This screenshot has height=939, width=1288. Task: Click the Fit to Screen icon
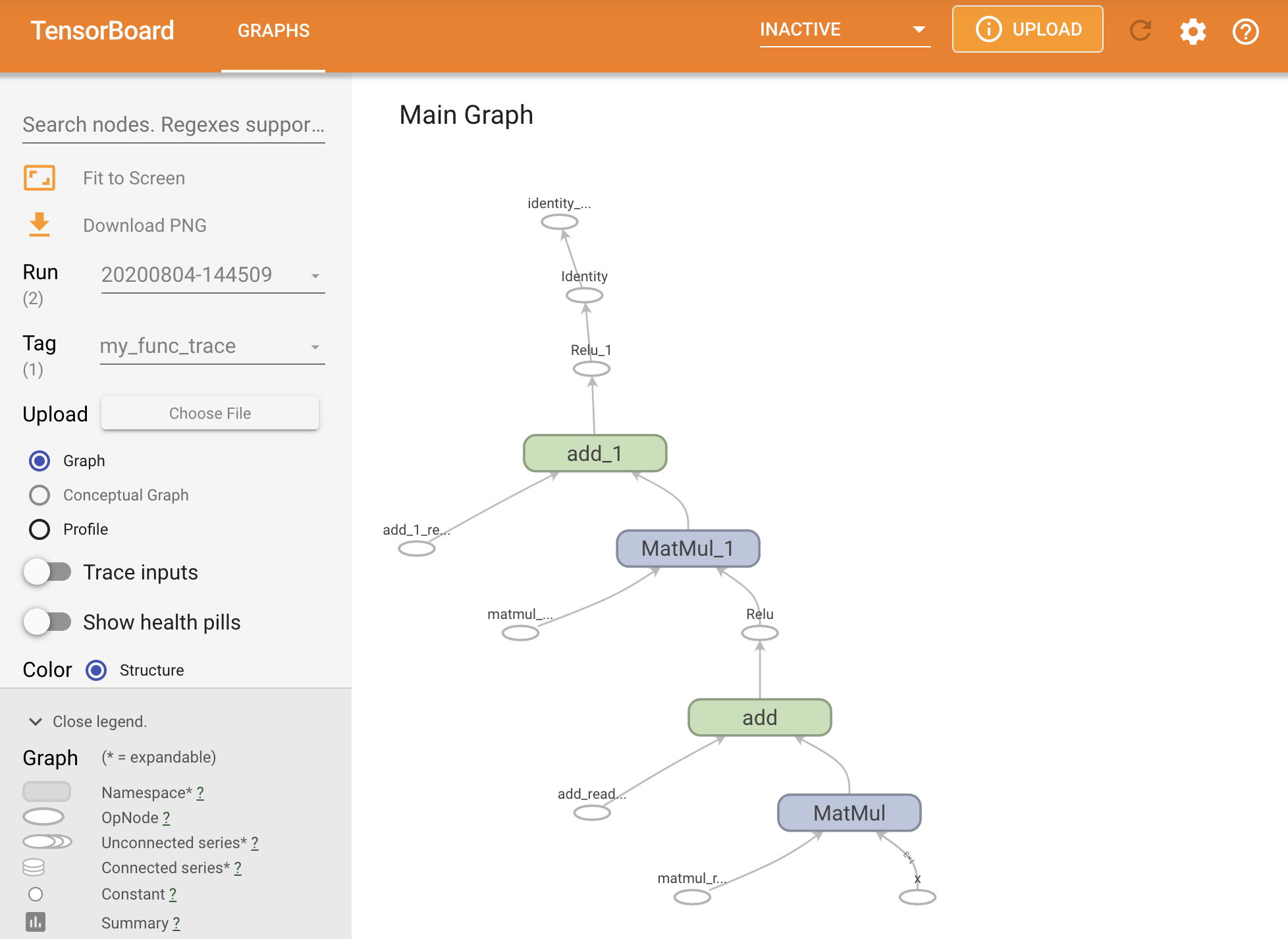point(40,179)
